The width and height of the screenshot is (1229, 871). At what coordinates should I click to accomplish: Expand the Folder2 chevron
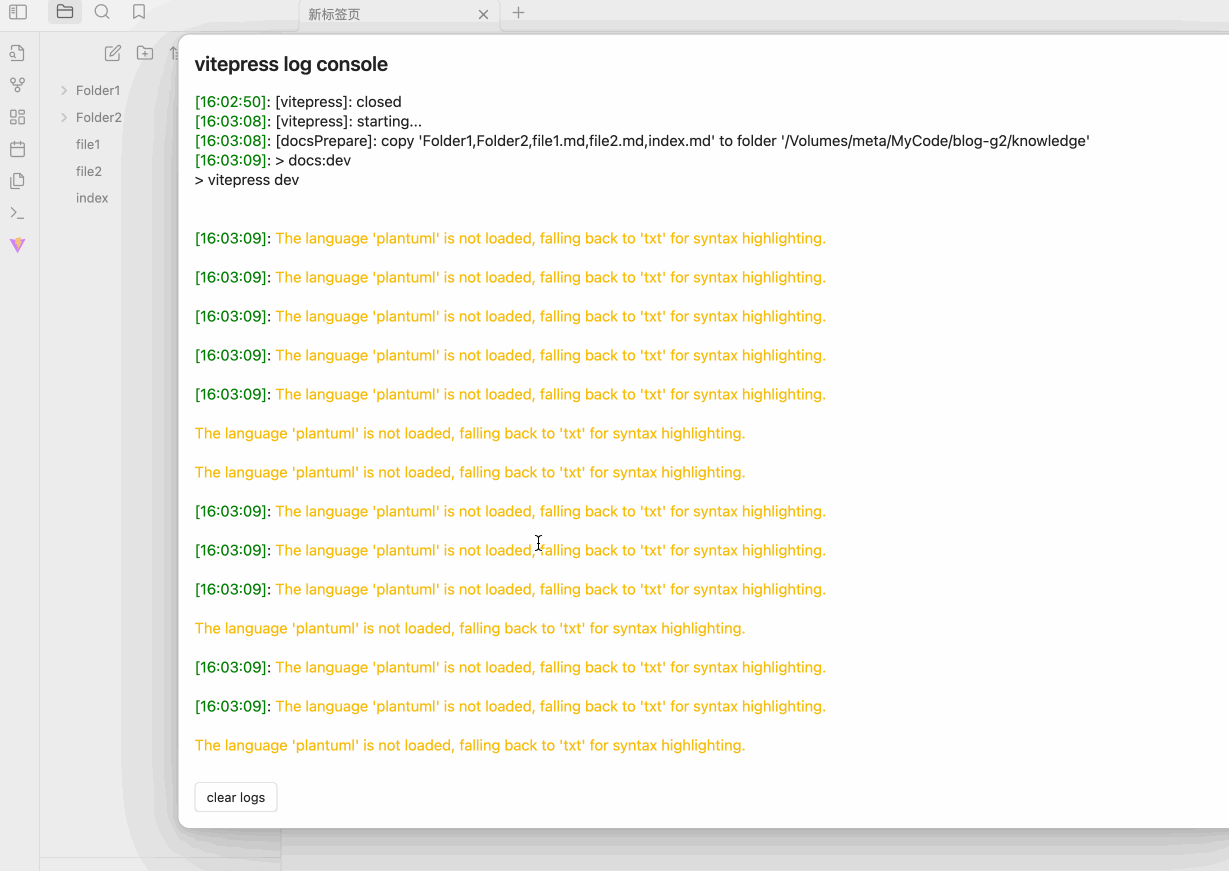point(64,117)
